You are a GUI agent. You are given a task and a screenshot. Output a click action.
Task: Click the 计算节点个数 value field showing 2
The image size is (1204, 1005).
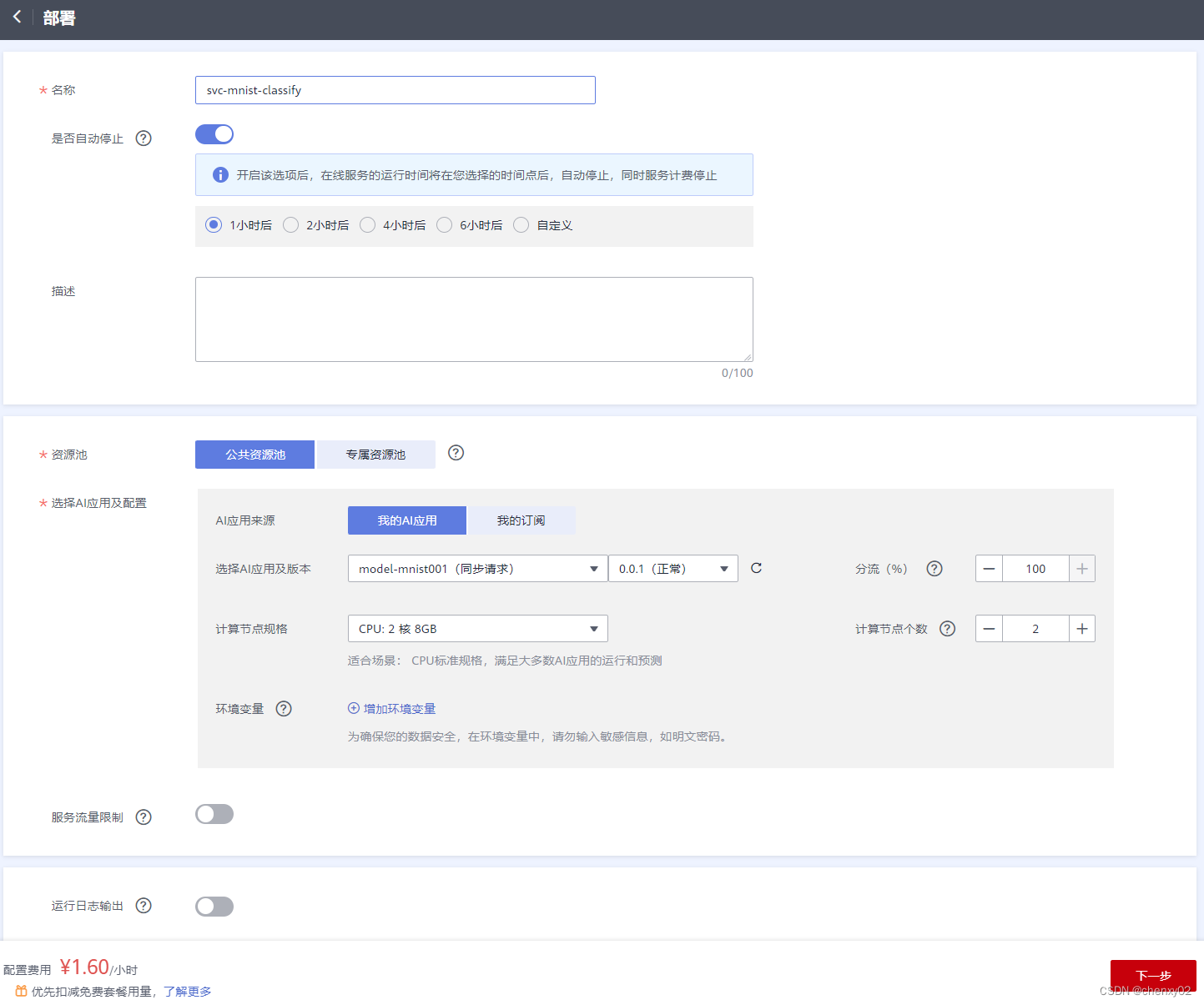click(x=1035, y=629)
